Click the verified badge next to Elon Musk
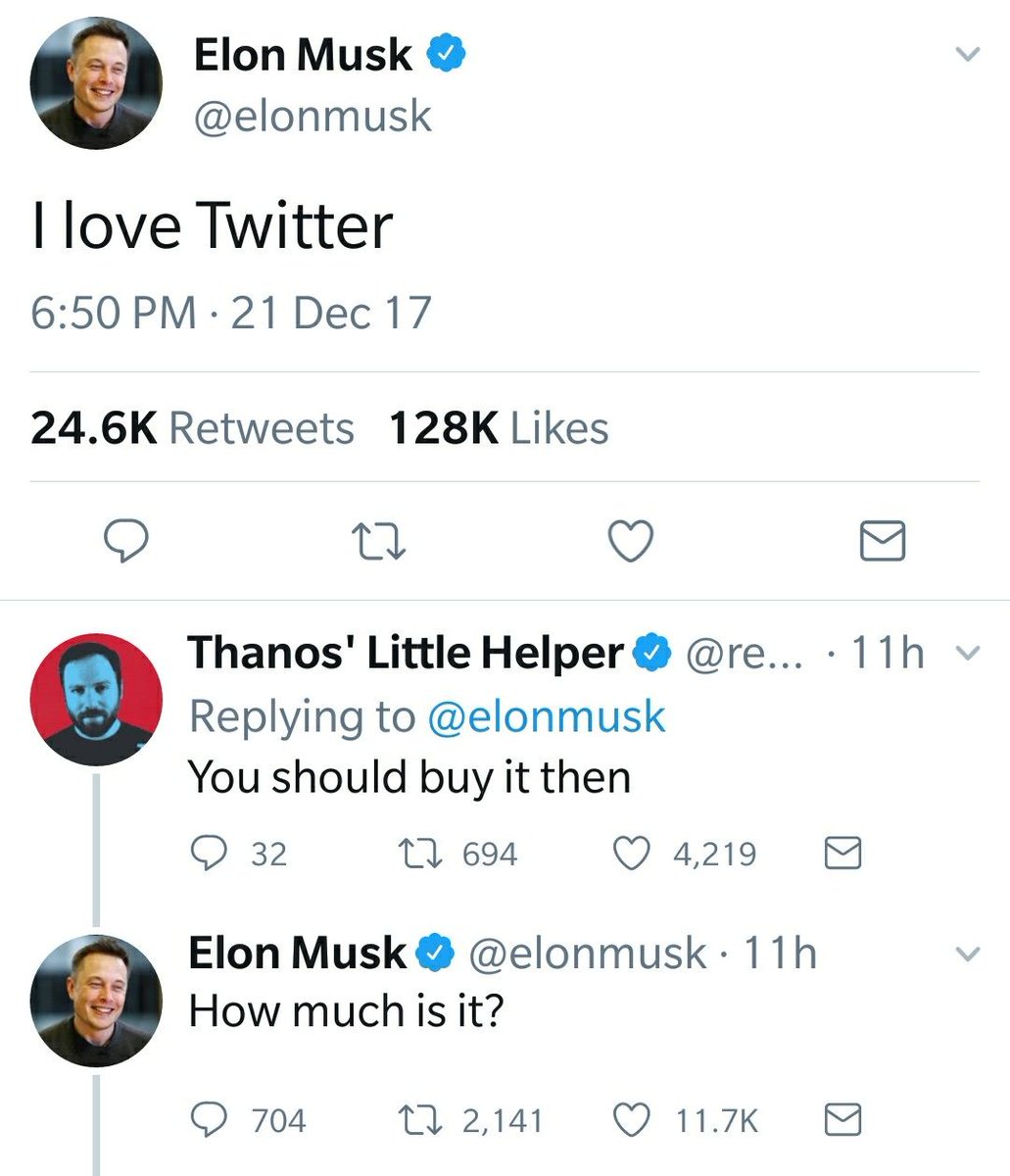Viewport: 1010px width, 1176px height. (448, 54)
